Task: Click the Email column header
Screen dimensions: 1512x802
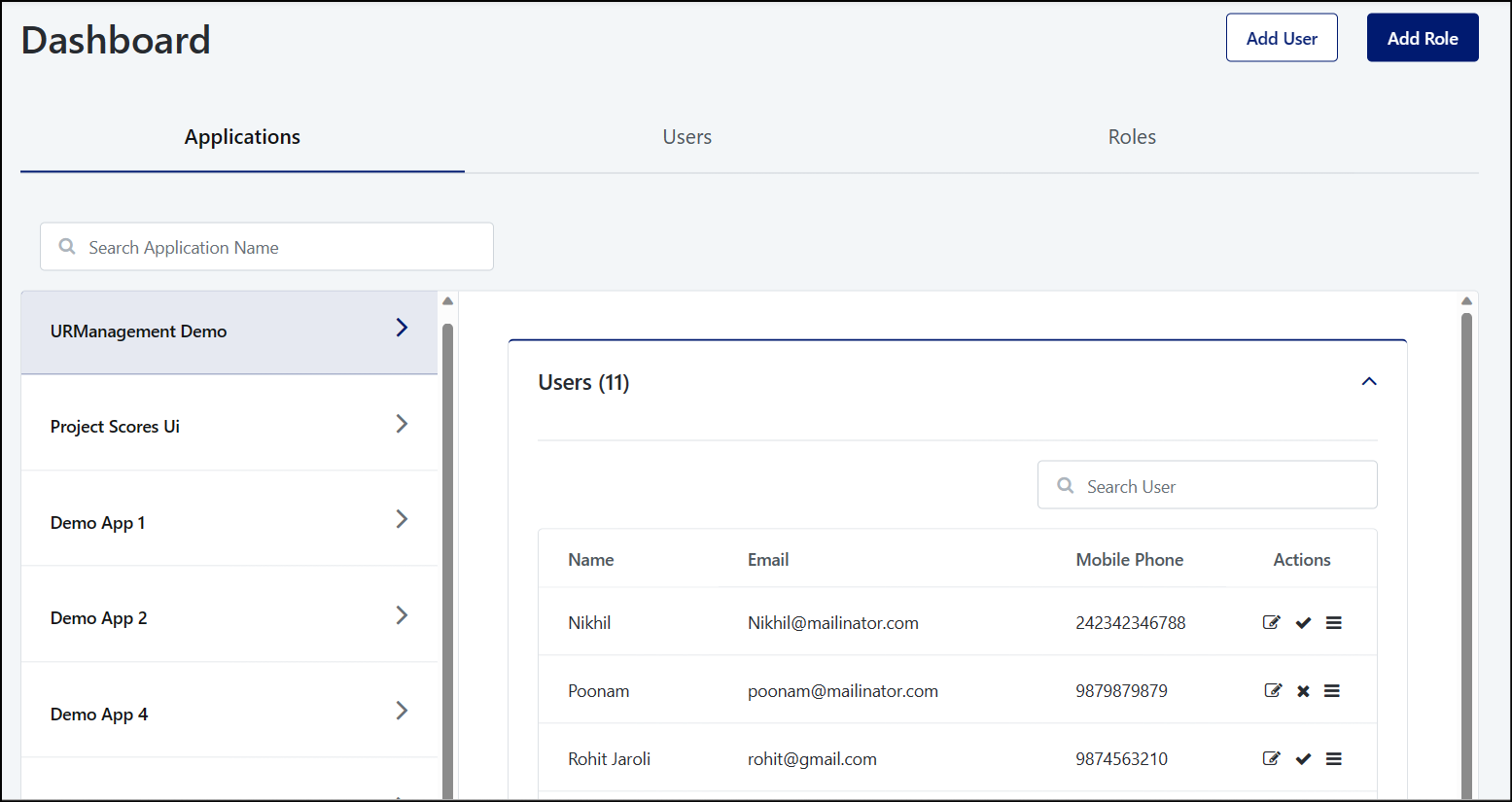Action: click(768, 560)
